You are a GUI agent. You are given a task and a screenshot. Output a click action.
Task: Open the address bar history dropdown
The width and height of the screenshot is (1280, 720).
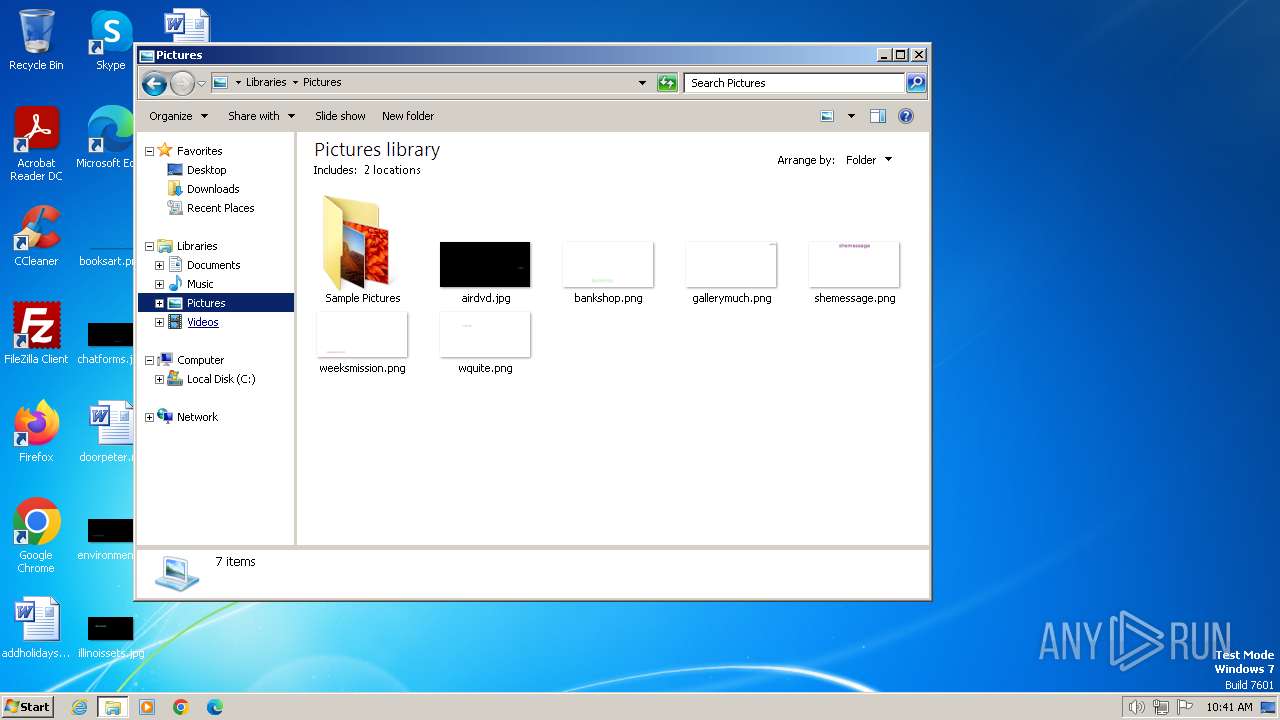click(642, 83)
